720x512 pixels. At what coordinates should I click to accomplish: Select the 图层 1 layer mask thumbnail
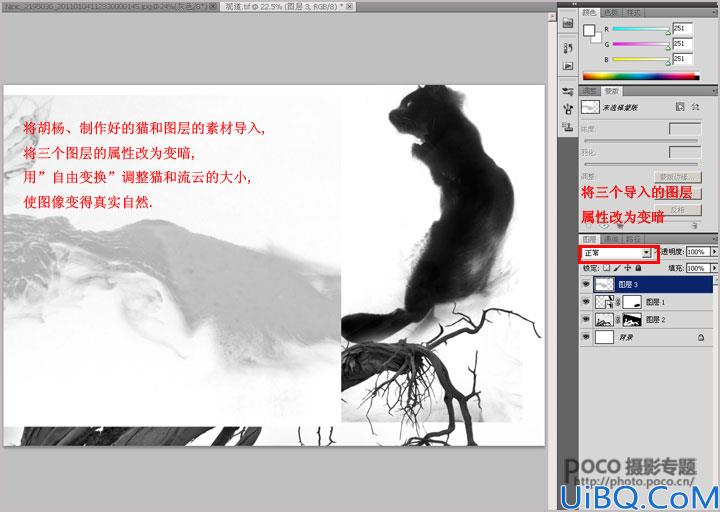pos(632,302)
